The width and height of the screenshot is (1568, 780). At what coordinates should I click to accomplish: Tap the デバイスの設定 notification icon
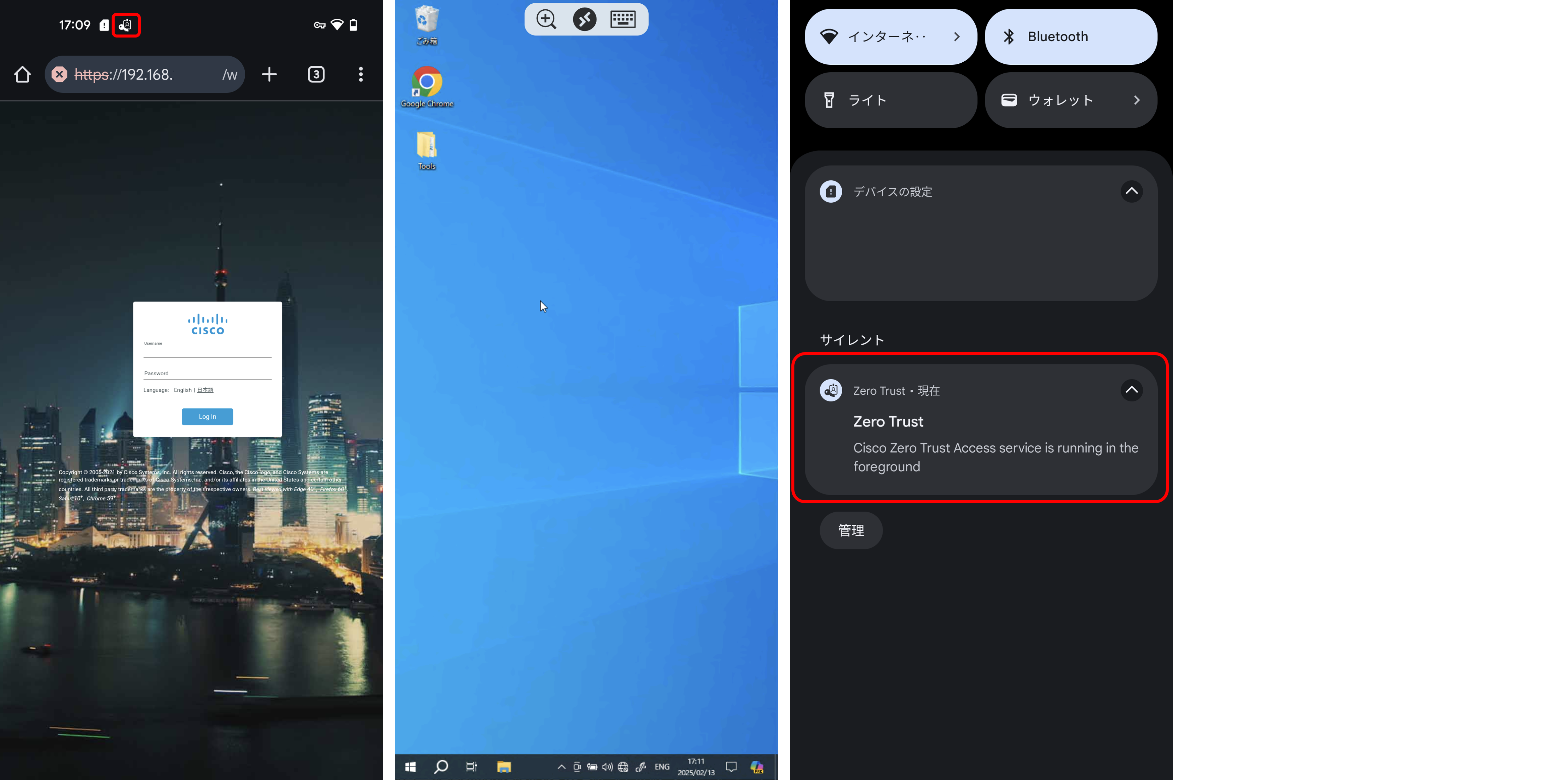(x=831, y=192)
